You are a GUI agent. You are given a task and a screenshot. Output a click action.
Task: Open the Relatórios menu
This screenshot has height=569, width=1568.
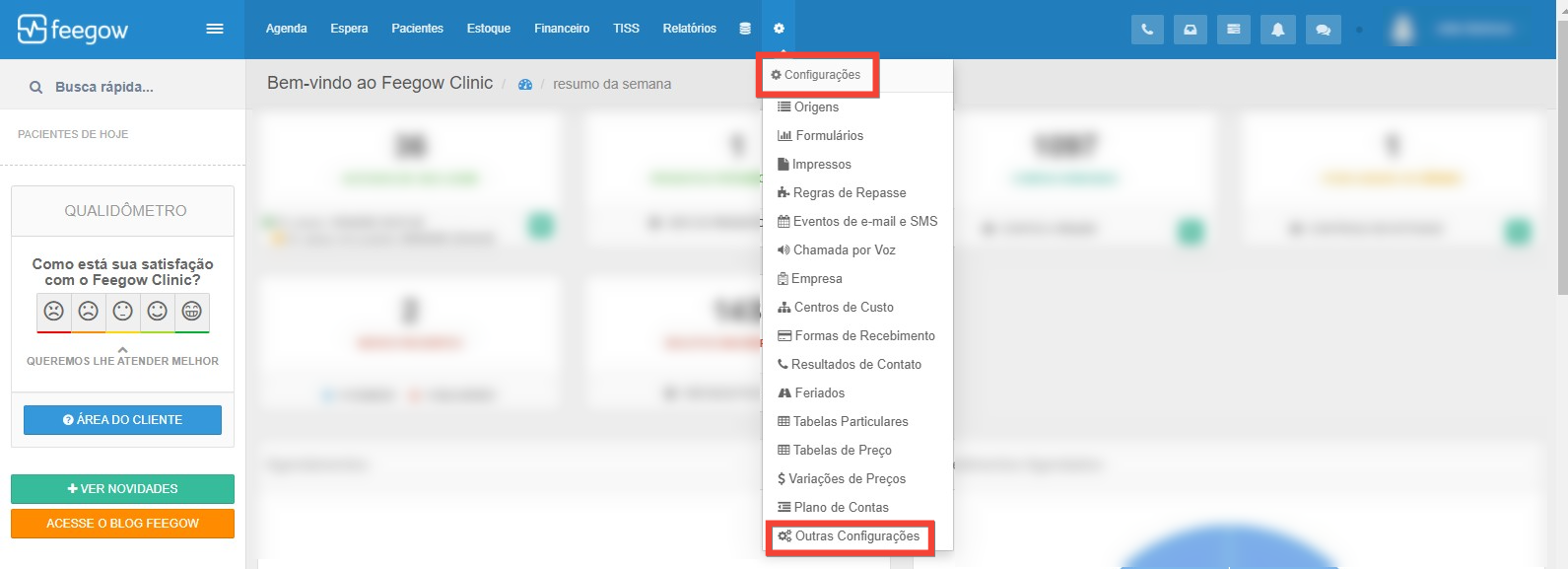pos(690,29)
